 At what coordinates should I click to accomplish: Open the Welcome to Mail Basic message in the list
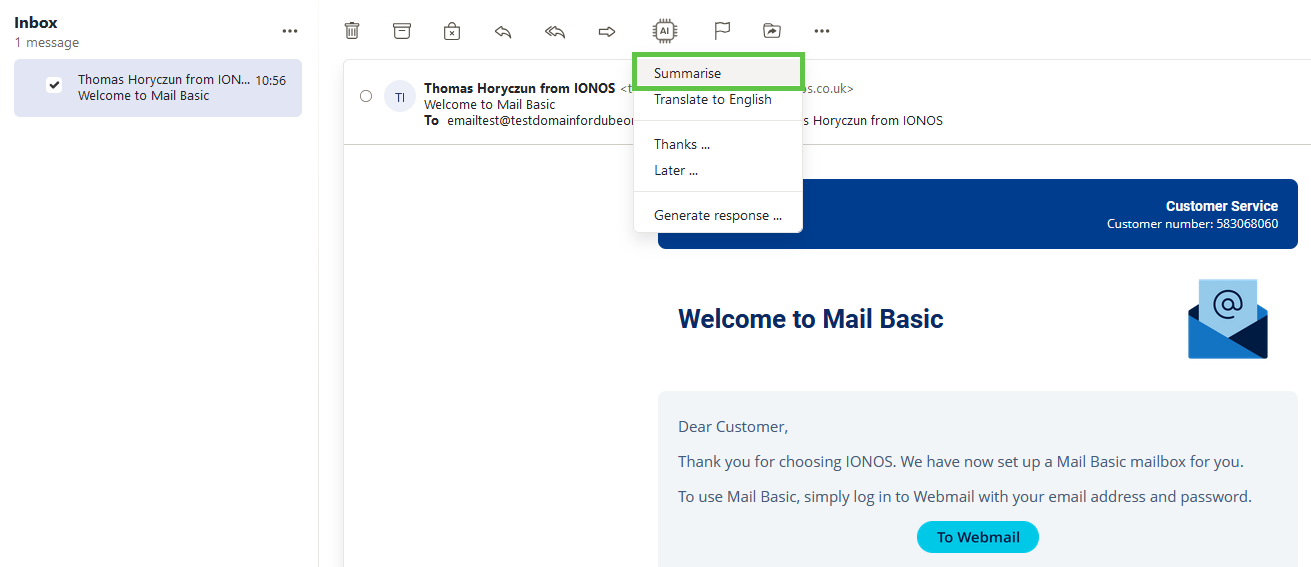pyautogui.click(x=158, y=88)
